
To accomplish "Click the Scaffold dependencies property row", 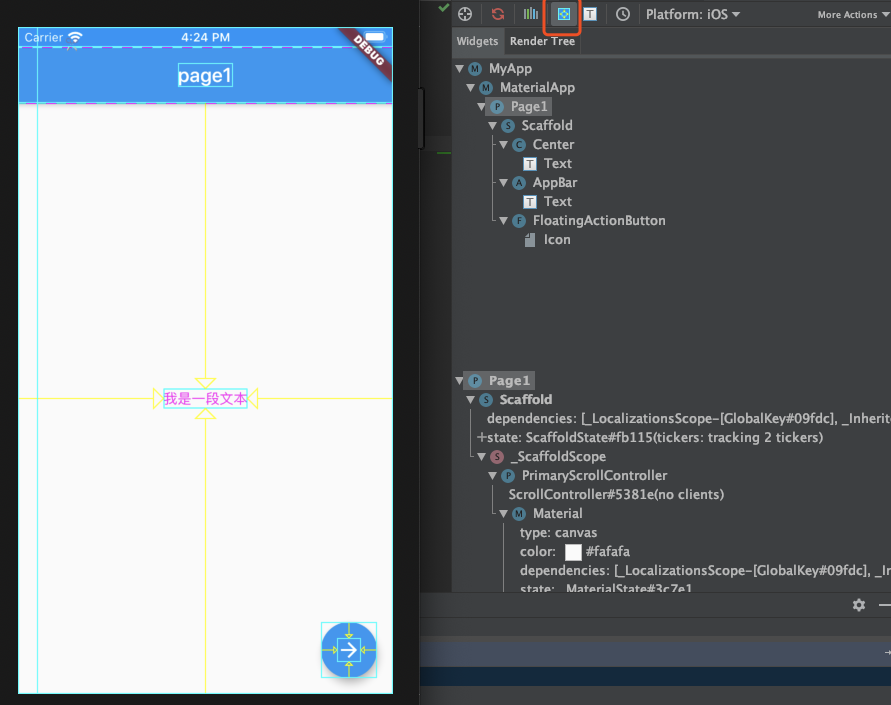I will 689,419.
